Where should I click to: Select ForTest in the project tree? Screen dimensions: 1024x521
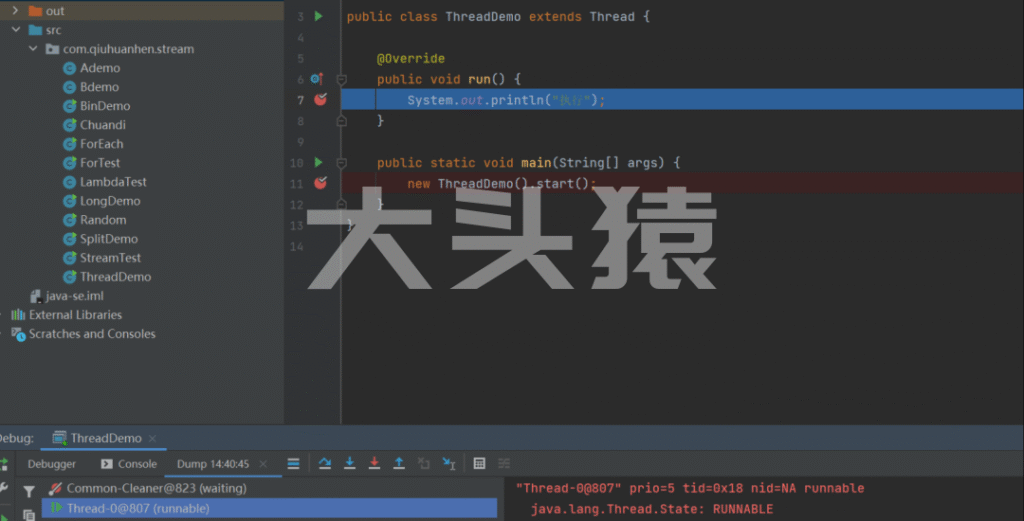coord(100,163)
